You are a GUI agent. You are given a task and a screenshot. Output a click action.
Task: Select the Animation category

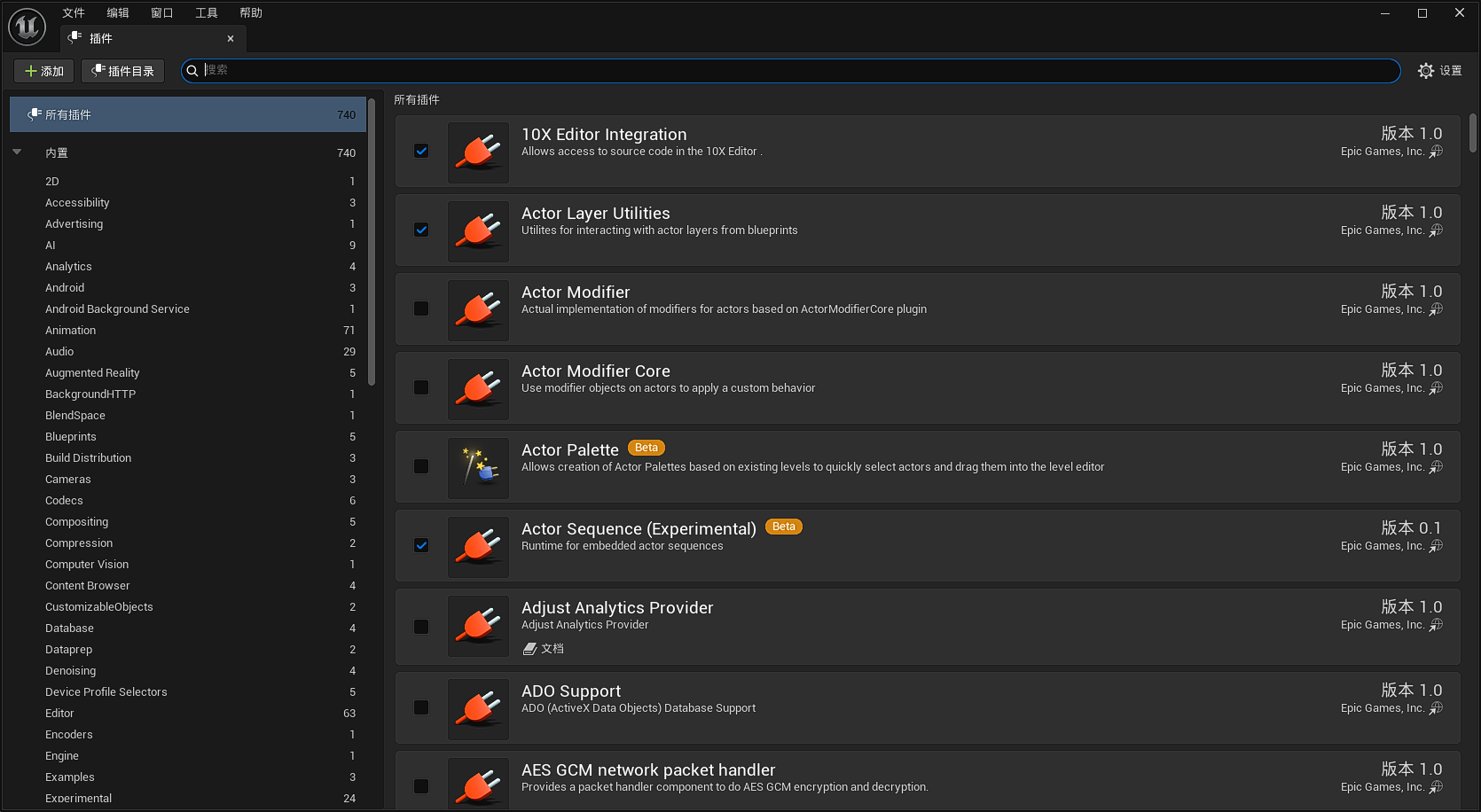(188, 330)
